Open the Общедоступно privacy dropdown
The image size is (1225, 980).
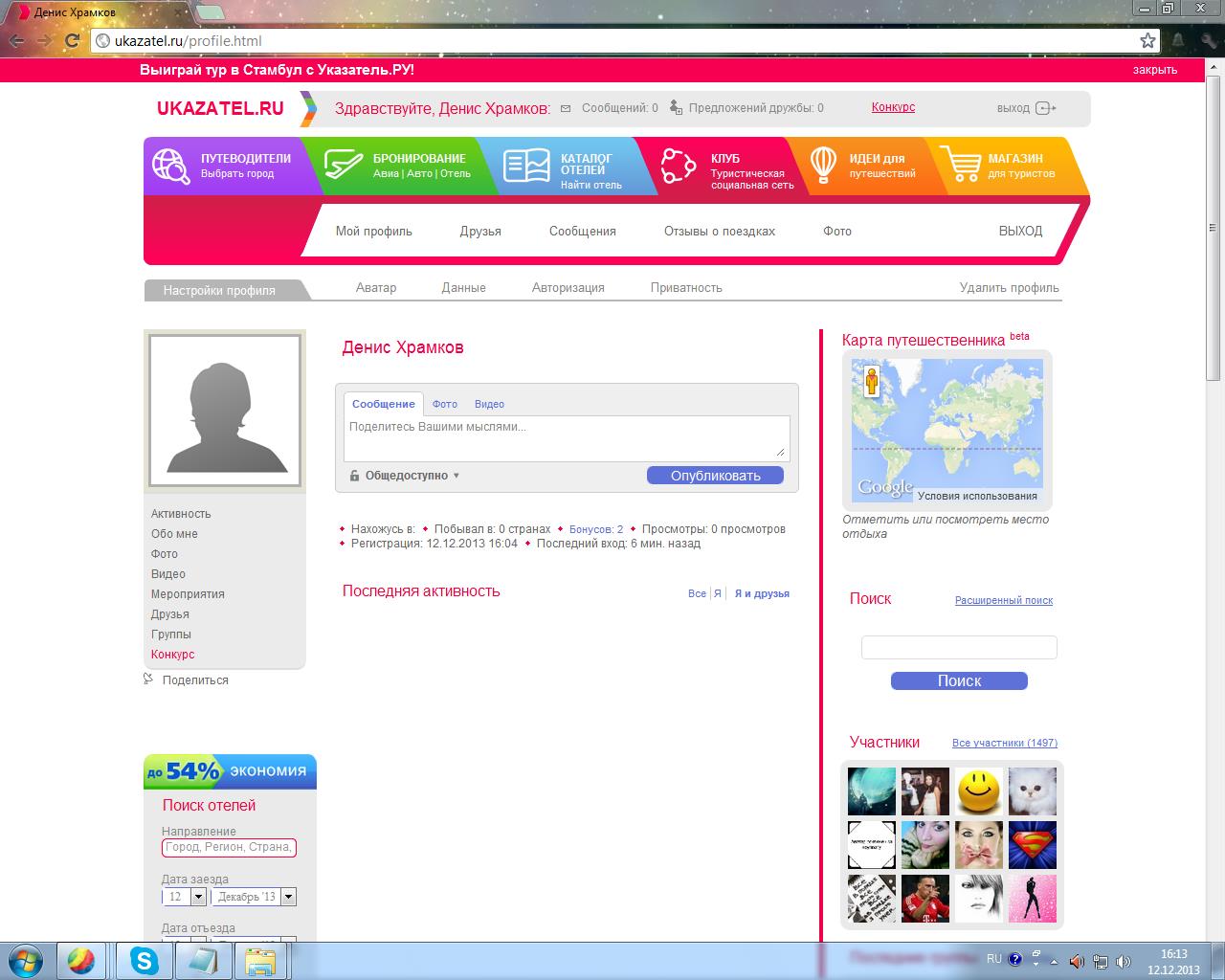click(405, 476)
